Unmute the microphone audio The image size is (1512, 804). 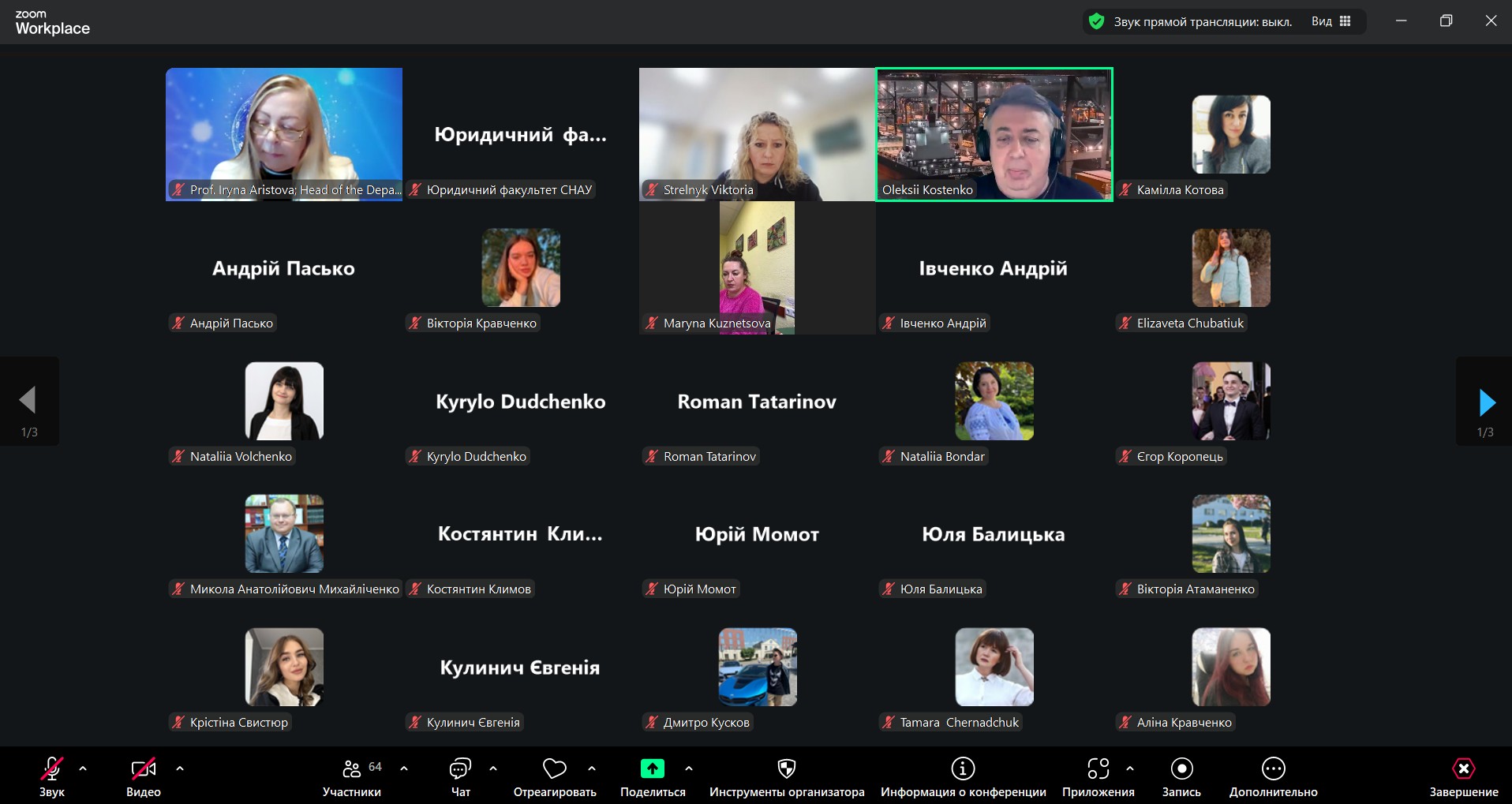pos(51,769)
